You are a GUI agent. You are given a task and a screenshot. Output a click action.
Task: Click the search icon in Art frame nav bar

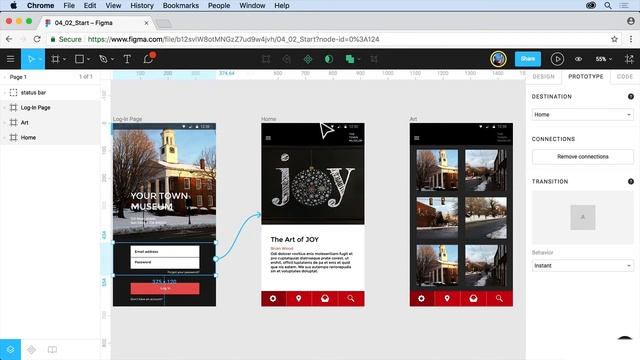click(499, 298)
